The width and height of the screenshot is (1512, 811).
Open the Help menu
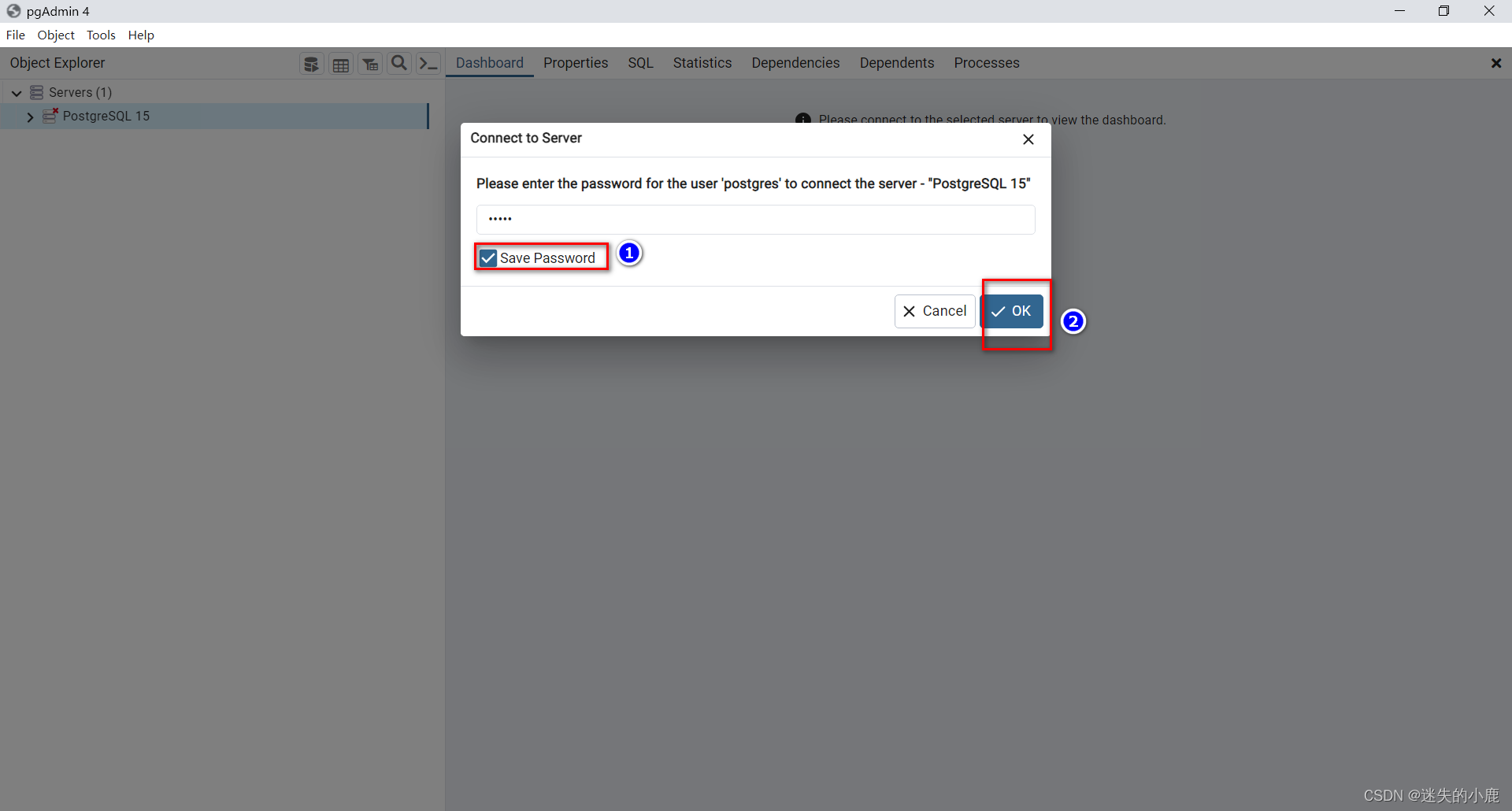pyautogui.click(x=141, y=35)
